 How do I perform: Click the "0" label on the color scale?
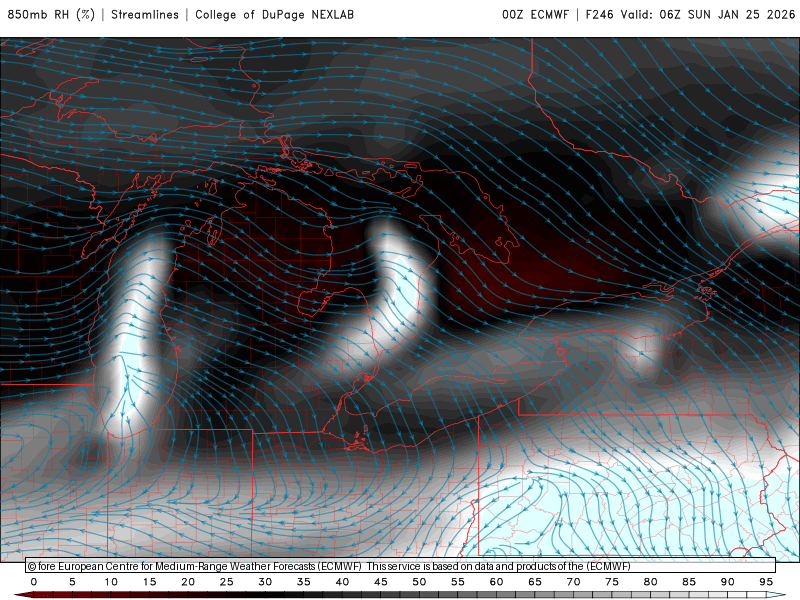(x=34, y=582)
